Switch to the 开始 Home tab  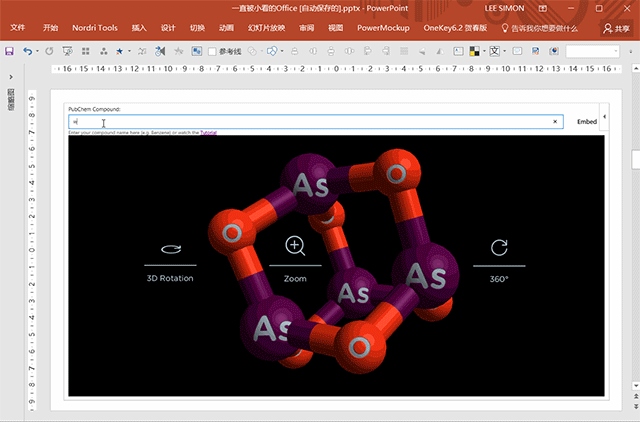point(50,28)
